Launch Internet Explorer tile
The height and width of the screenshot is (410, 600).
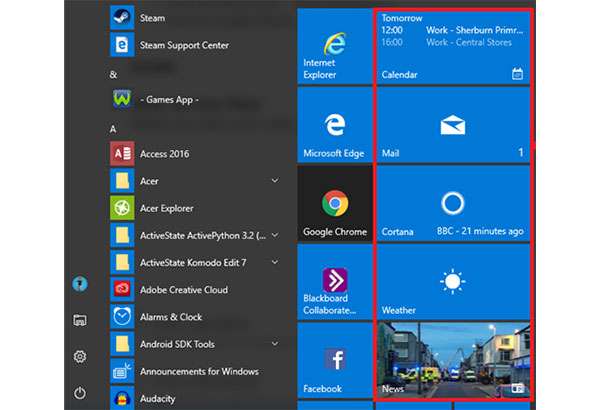click(334, 46)
